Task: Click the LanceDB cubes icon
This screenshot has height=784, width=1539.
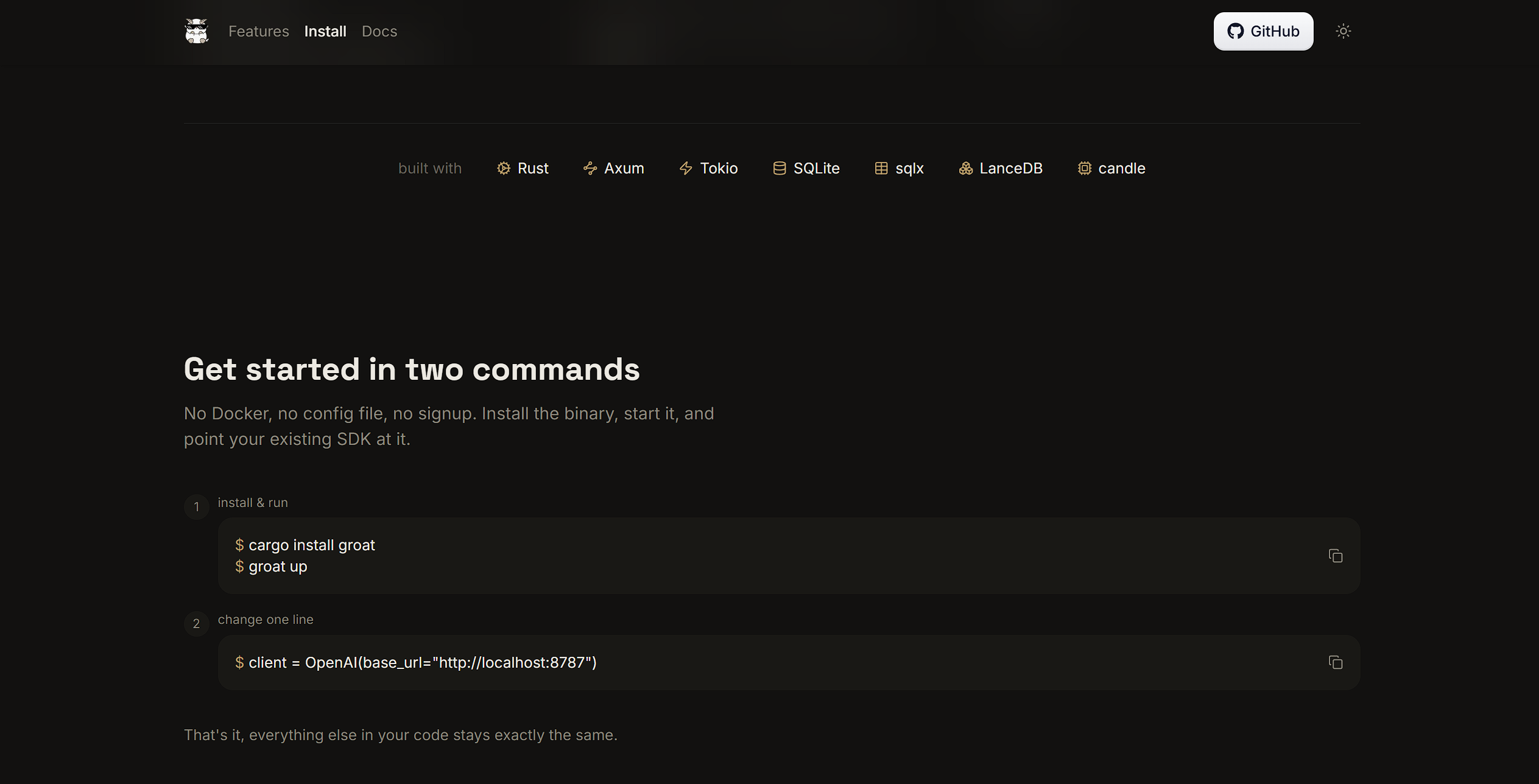Action: pyautogui.click(x=966, y=168)
